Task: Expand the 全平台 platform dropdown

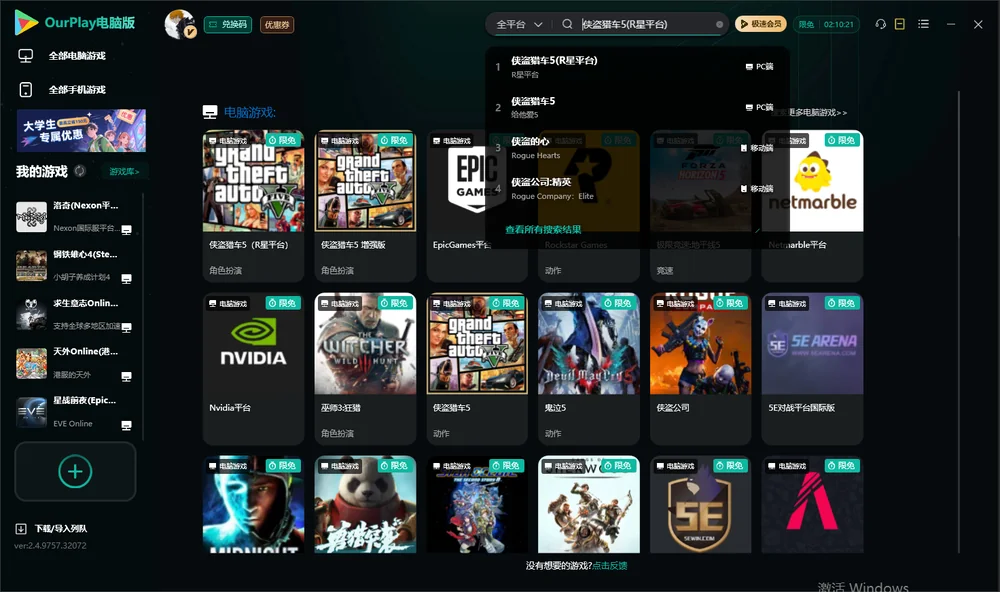Action: [x=519, y=24]
